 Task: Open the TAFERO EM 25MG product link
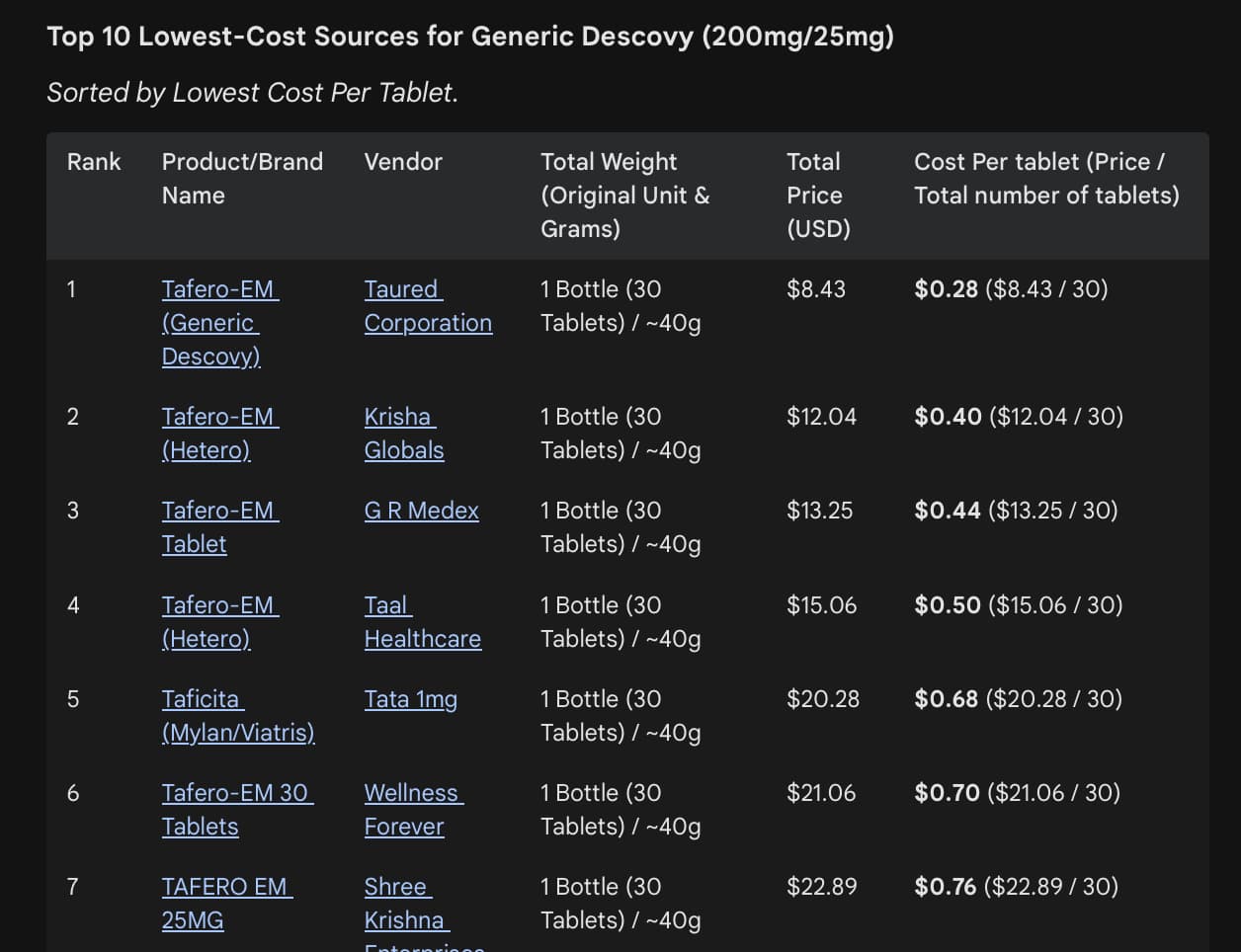coord(226,903)
